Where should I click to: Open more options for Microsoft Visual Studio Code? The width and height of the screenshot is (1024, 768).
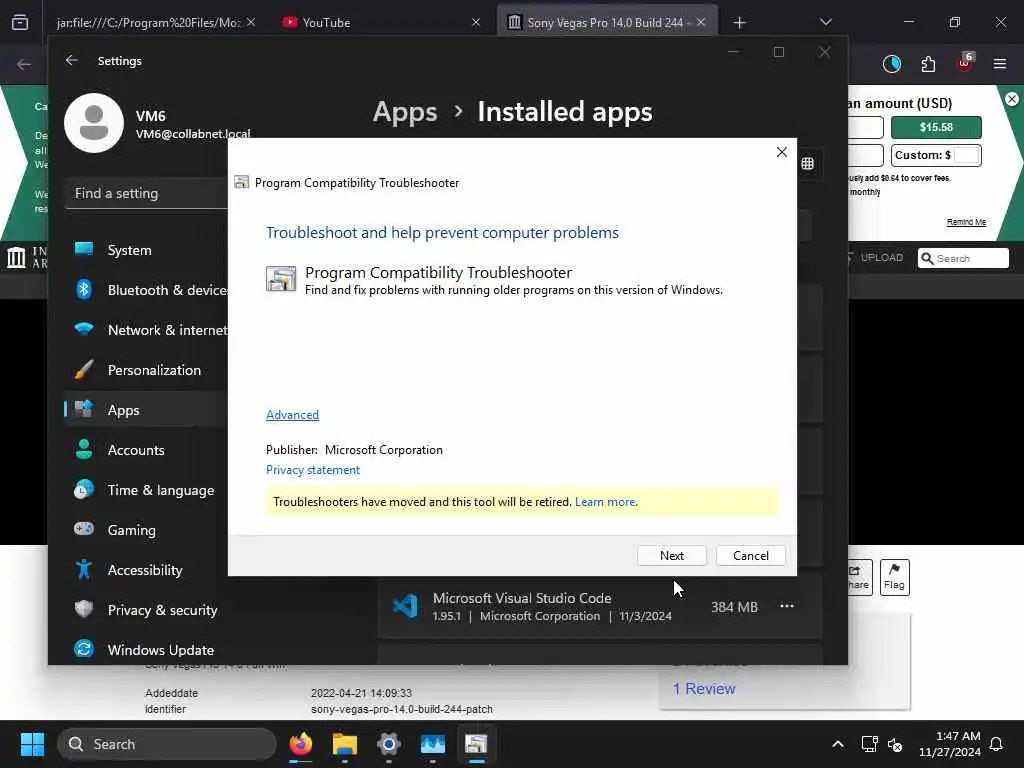pyautogui.click(x=787, y=606)
